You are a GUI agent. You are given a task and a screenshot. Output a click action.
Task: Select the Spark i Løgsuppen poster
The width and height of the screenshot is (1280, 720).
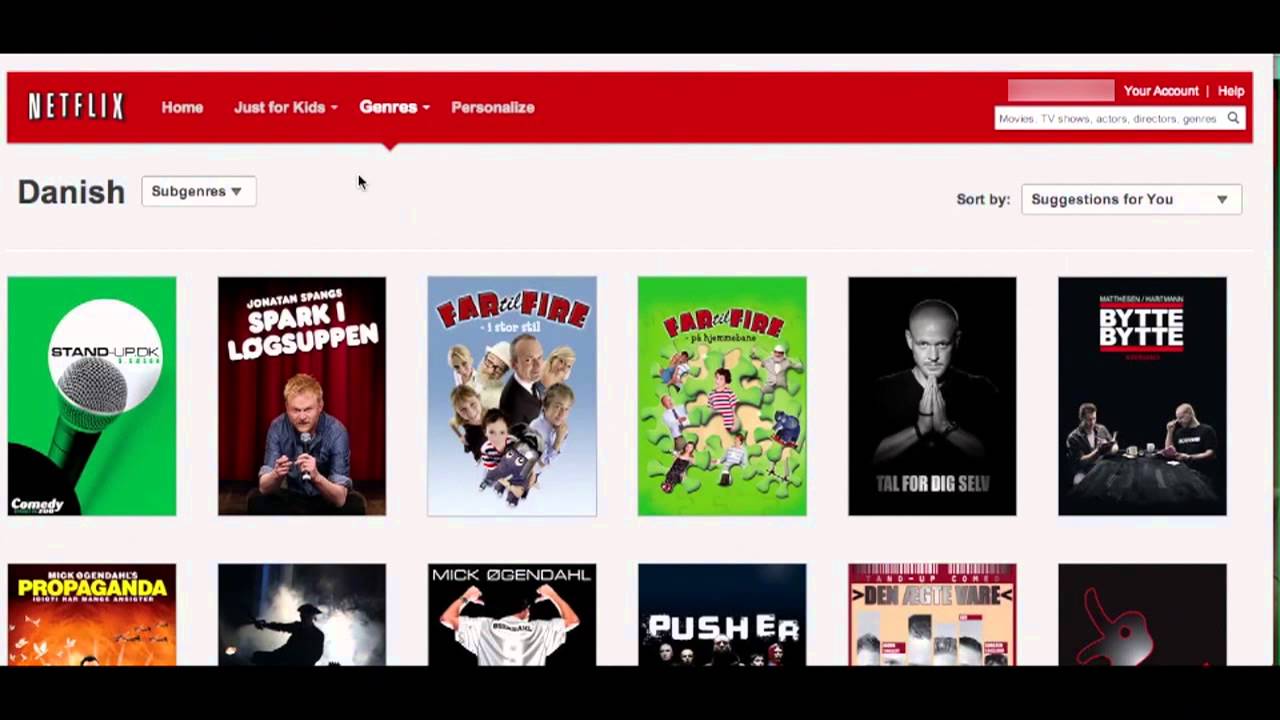click(302, 396)
